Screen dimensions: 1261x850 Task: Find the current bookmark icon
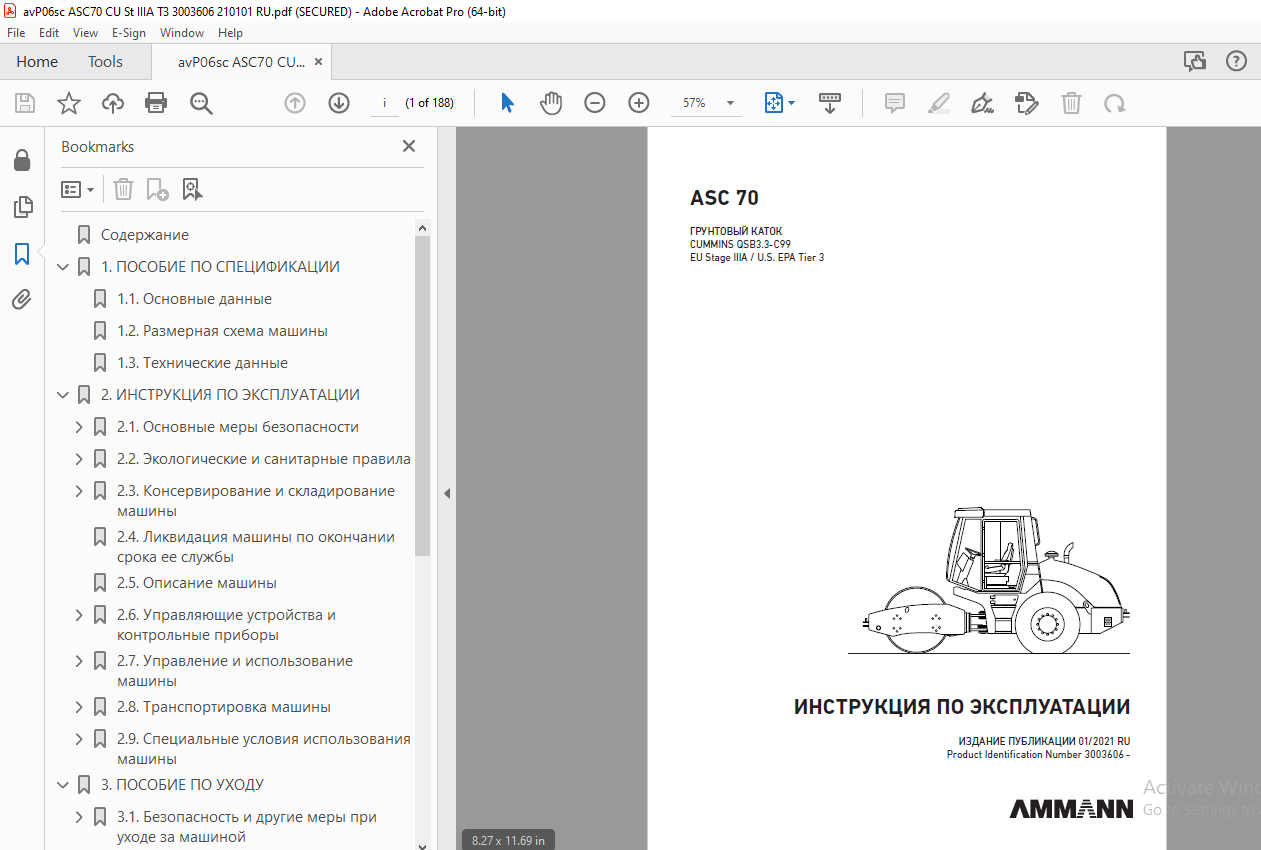[192, 189]
